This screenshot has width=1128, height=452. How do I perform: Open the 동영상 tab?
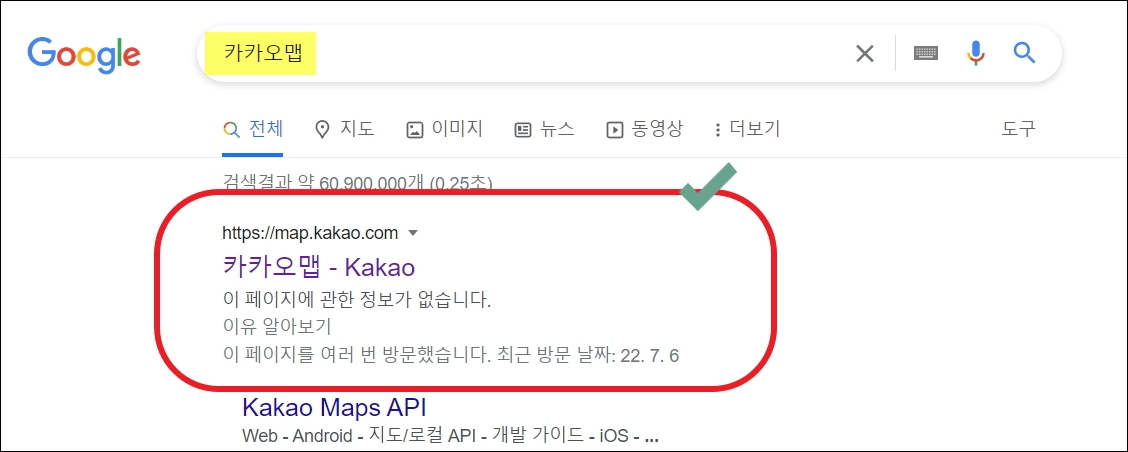click(x=644, y=130)
